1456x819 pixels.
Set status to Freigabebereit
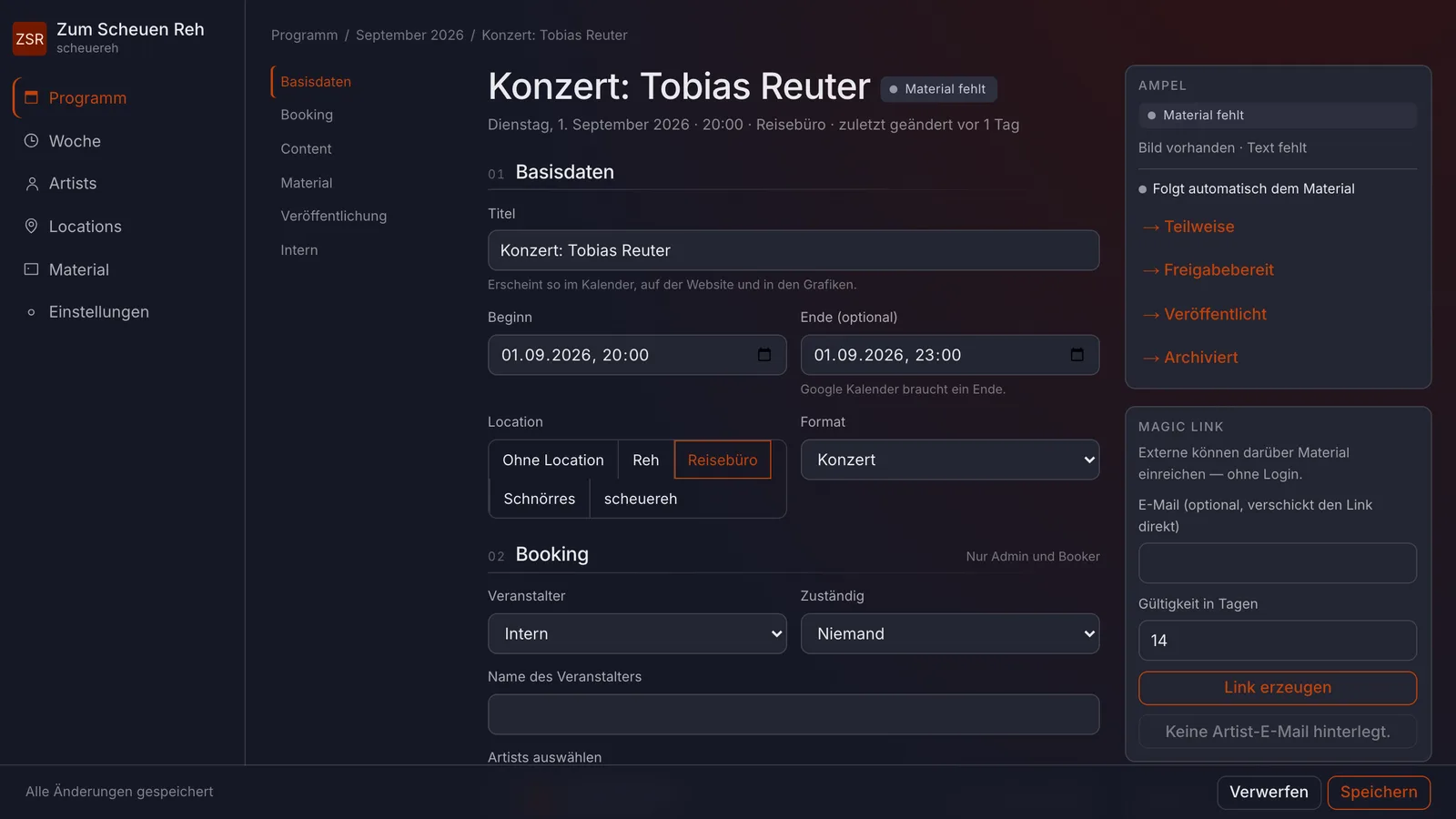click(x=1208, y=270)
